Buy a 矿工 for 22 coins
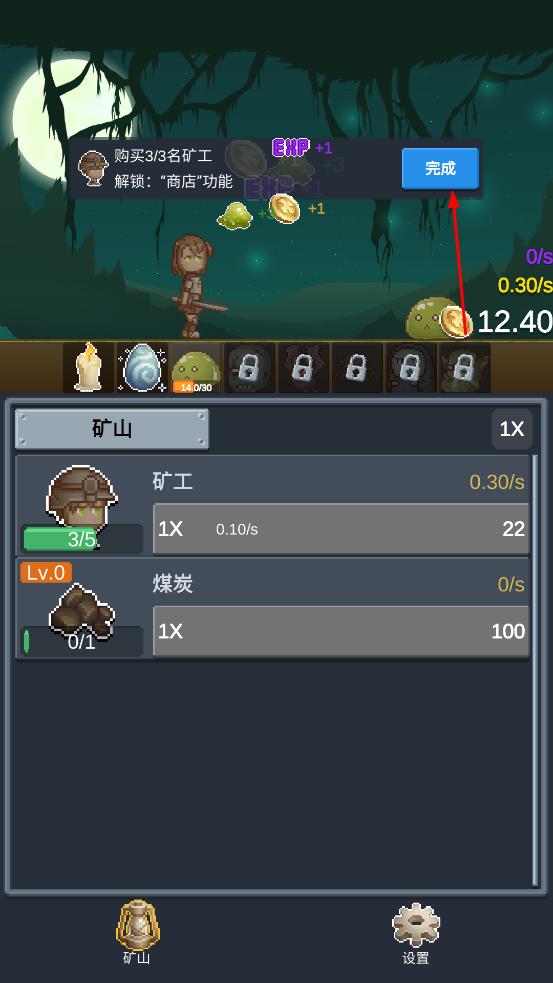Screen dimensions: 553x983 tap(341, 529)
